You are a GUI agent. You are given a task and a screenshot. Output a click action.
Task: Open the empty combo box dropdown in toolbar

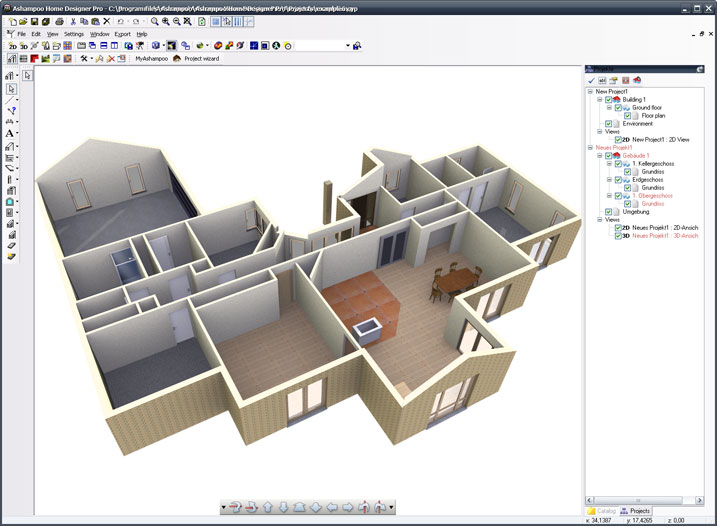pos(348,46)
